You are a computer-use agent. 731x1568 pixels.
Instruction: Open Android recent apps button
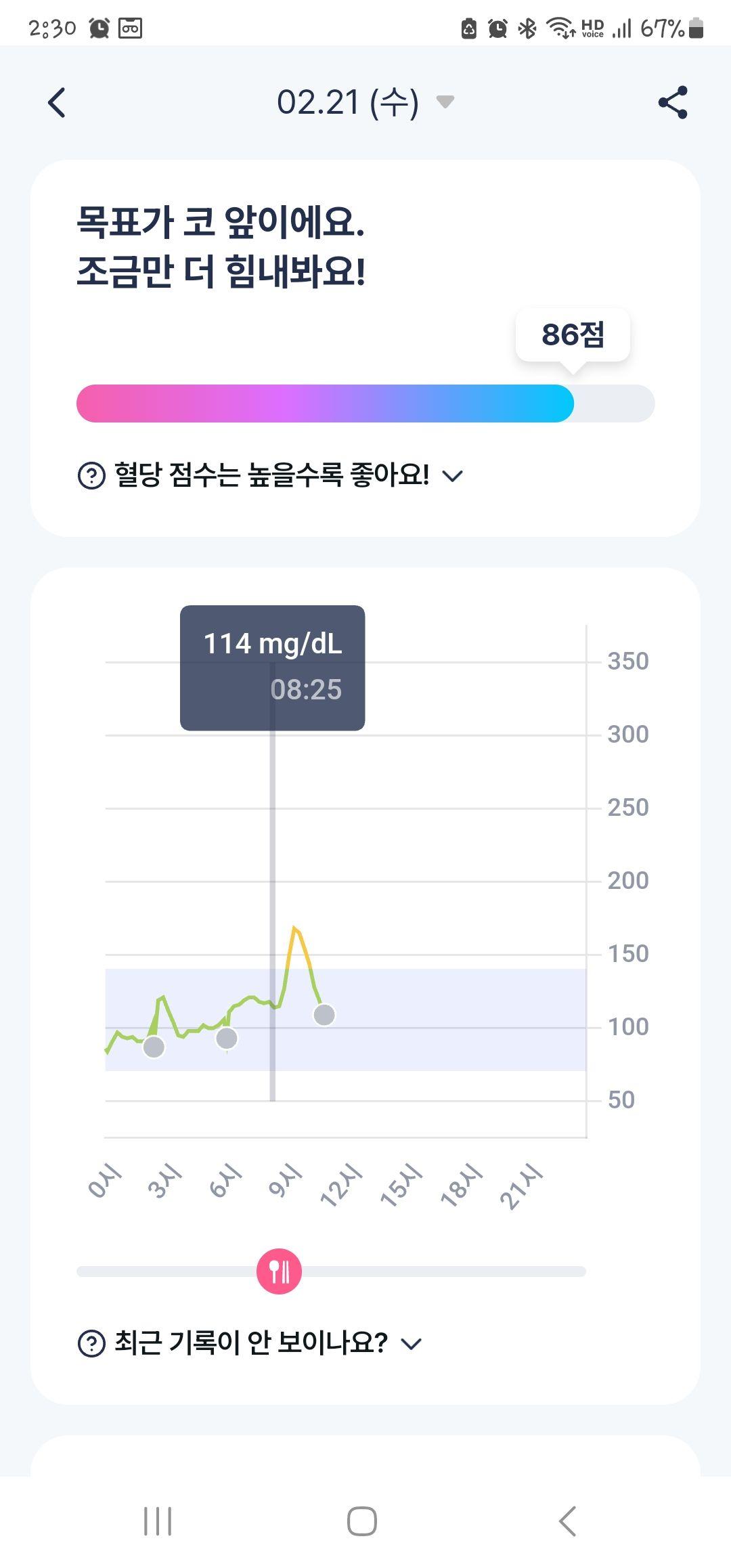[158, 1521]
